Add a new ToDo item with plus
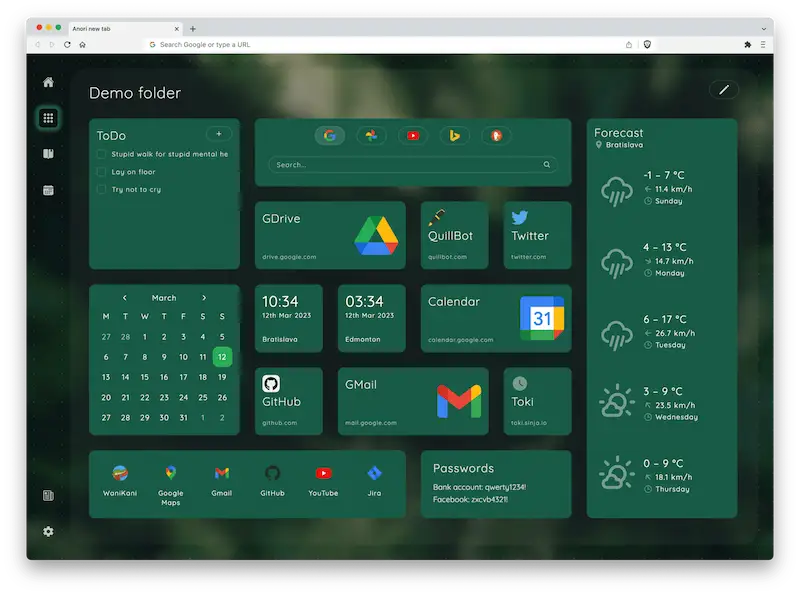 [x=219, y=134]
